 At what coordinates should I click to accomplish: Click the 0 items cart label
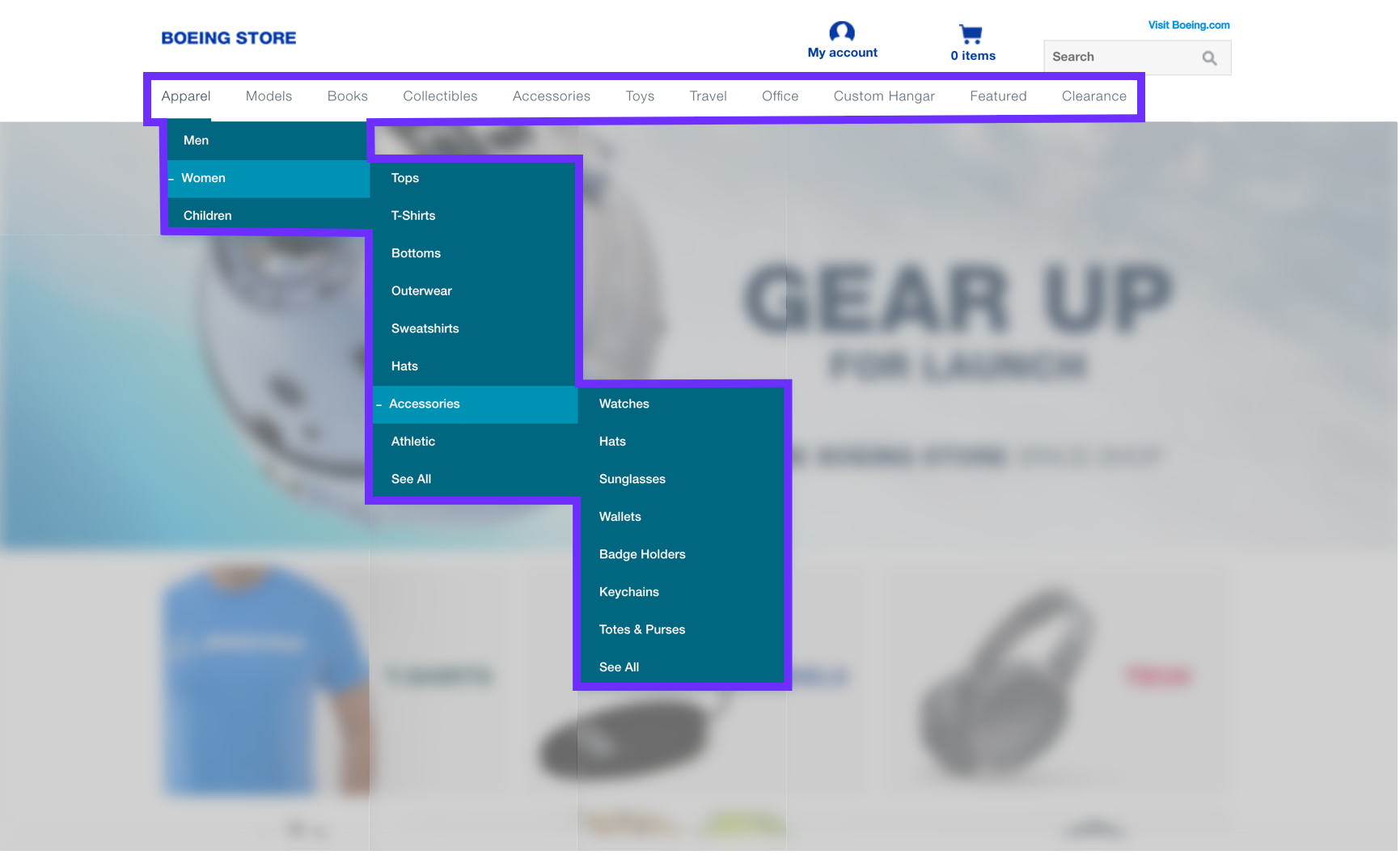tap(975, 56)
